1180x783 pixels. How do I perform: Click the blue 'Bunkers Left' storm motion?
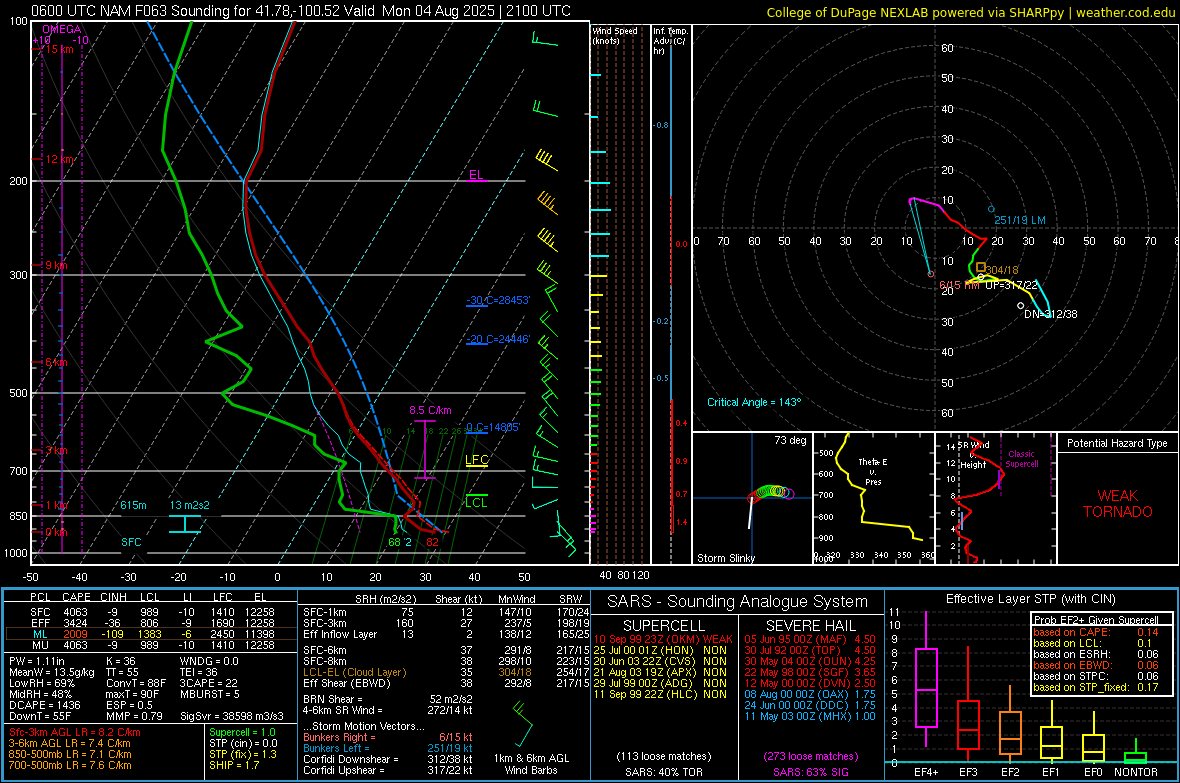tap(388, 748)
